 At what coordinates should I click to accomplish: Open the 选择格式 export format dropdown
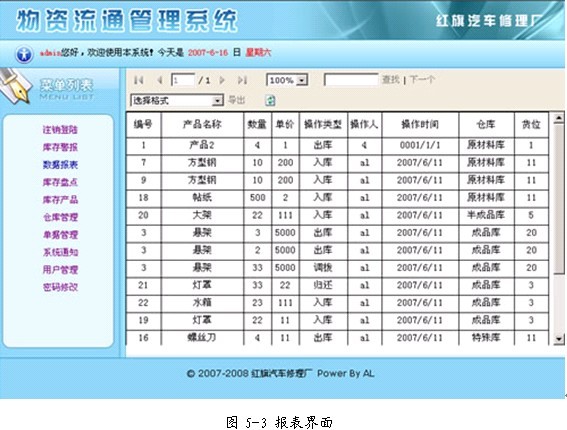click(x=176, y=100)
